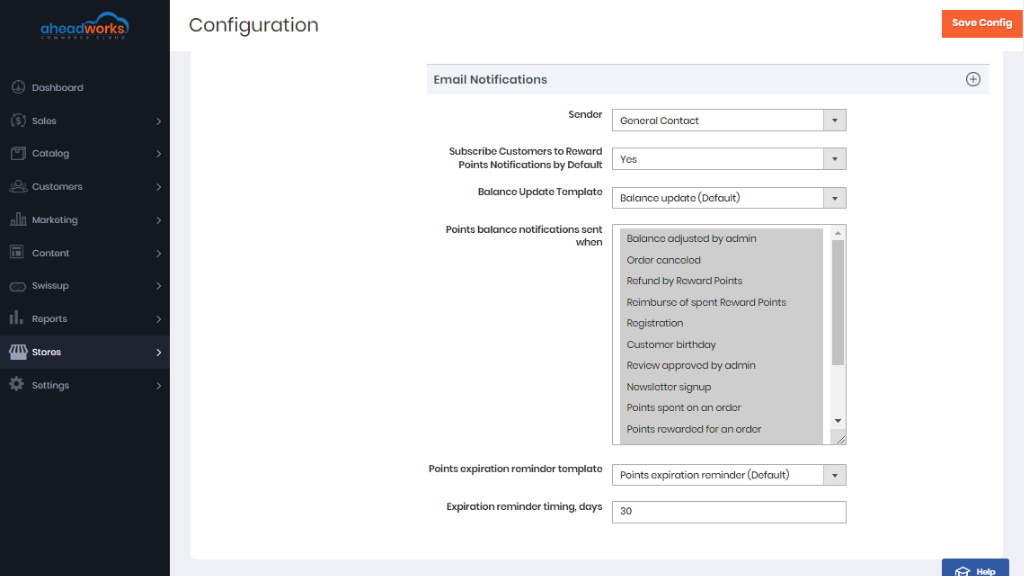
Task: Click the Email Notifications plus circle icon
Action: (973, 79)
